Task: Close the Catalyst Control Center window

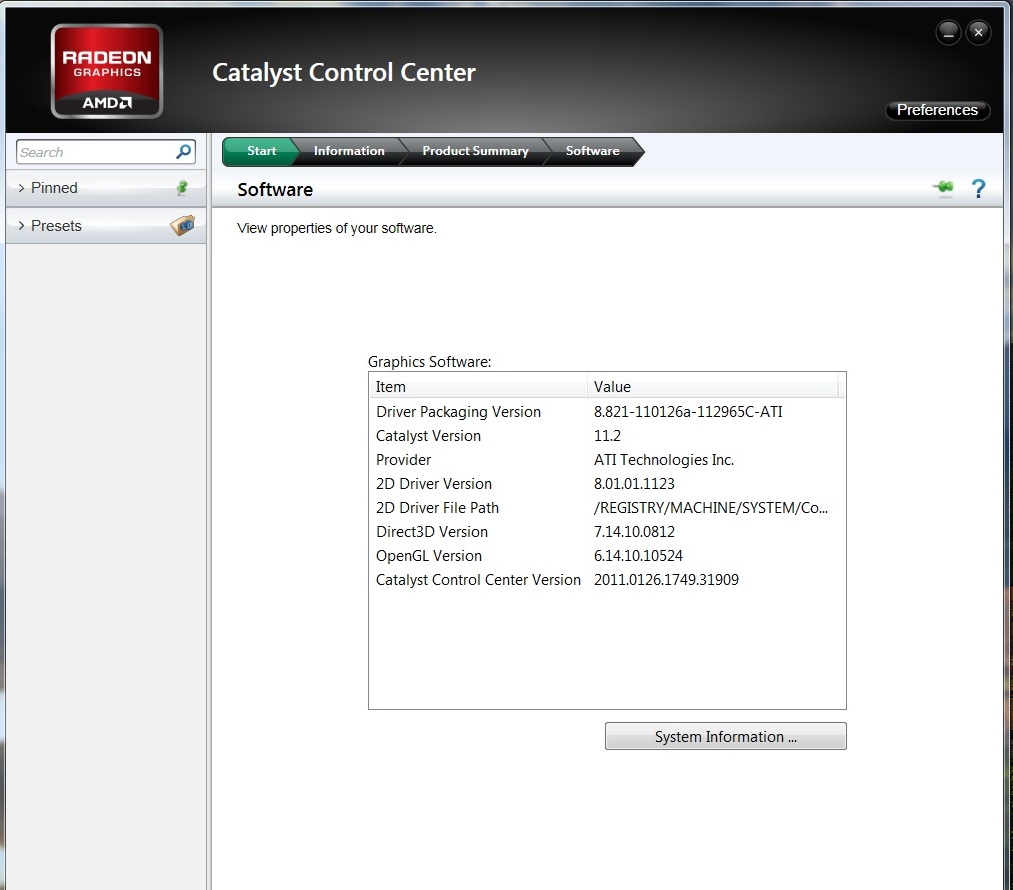Action: pyautogui.click(x=978, y=32)
